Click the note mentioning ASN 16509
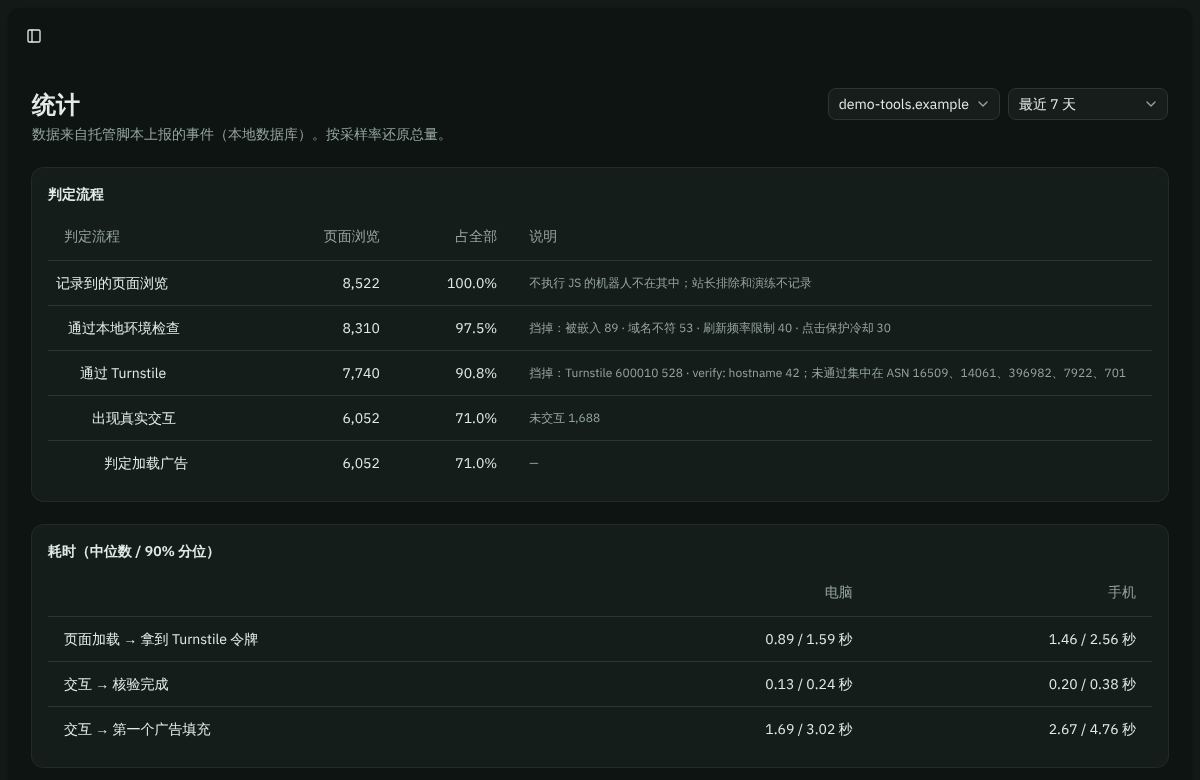1200x780 pixels. click(x=827, y=373)
